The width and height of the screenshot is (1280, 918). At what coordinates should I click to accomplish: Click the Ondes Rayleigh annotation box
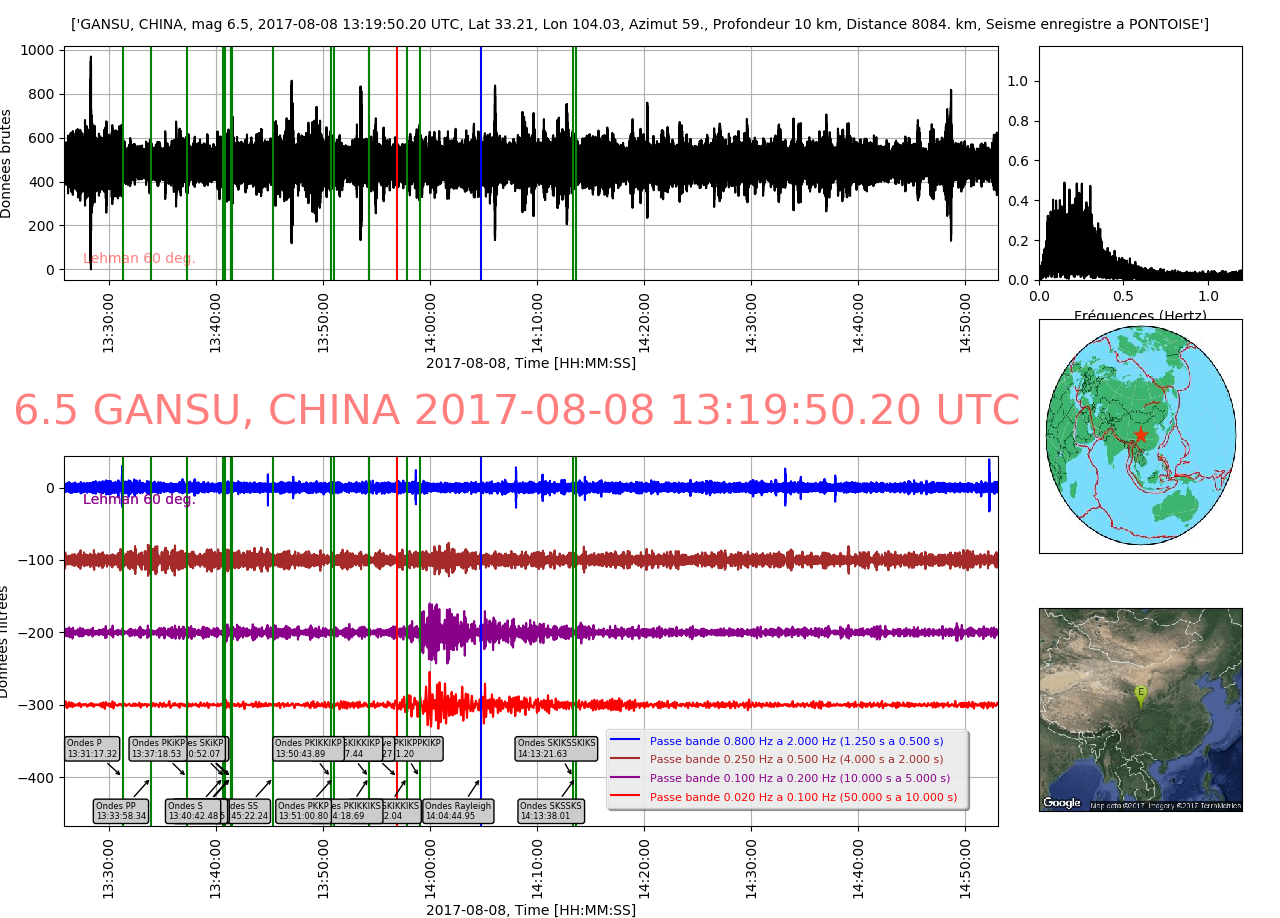458,811
